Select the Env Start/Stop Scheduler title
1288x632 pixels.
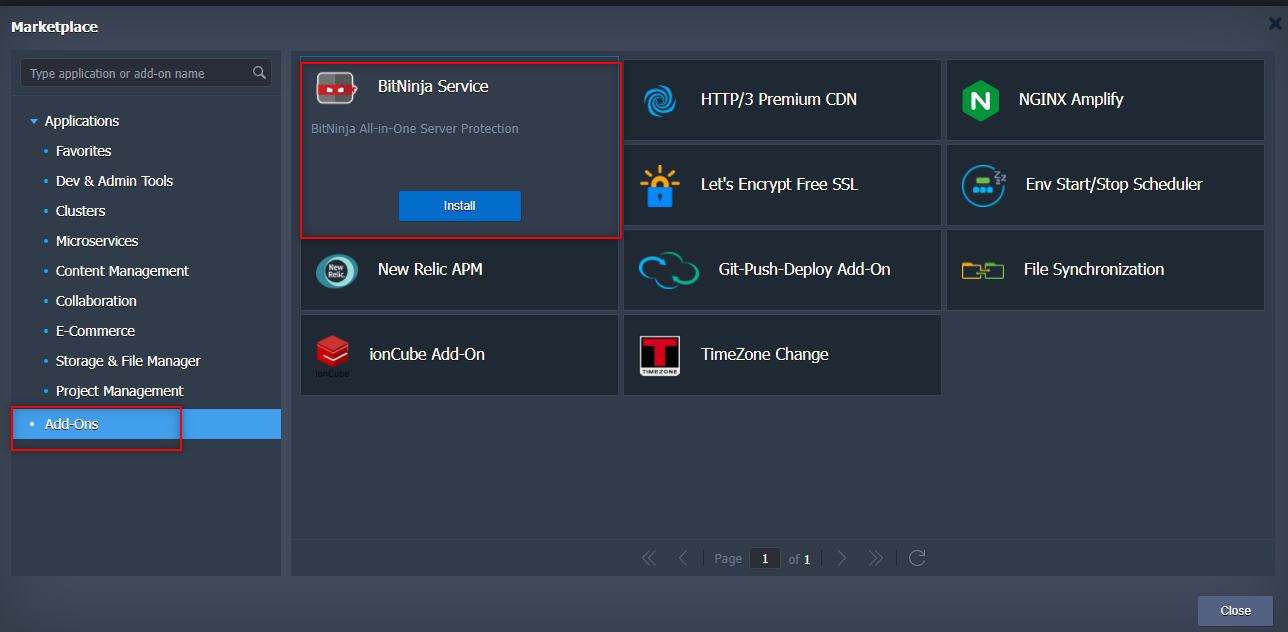pyautogui.click(x=1114, y=184)
